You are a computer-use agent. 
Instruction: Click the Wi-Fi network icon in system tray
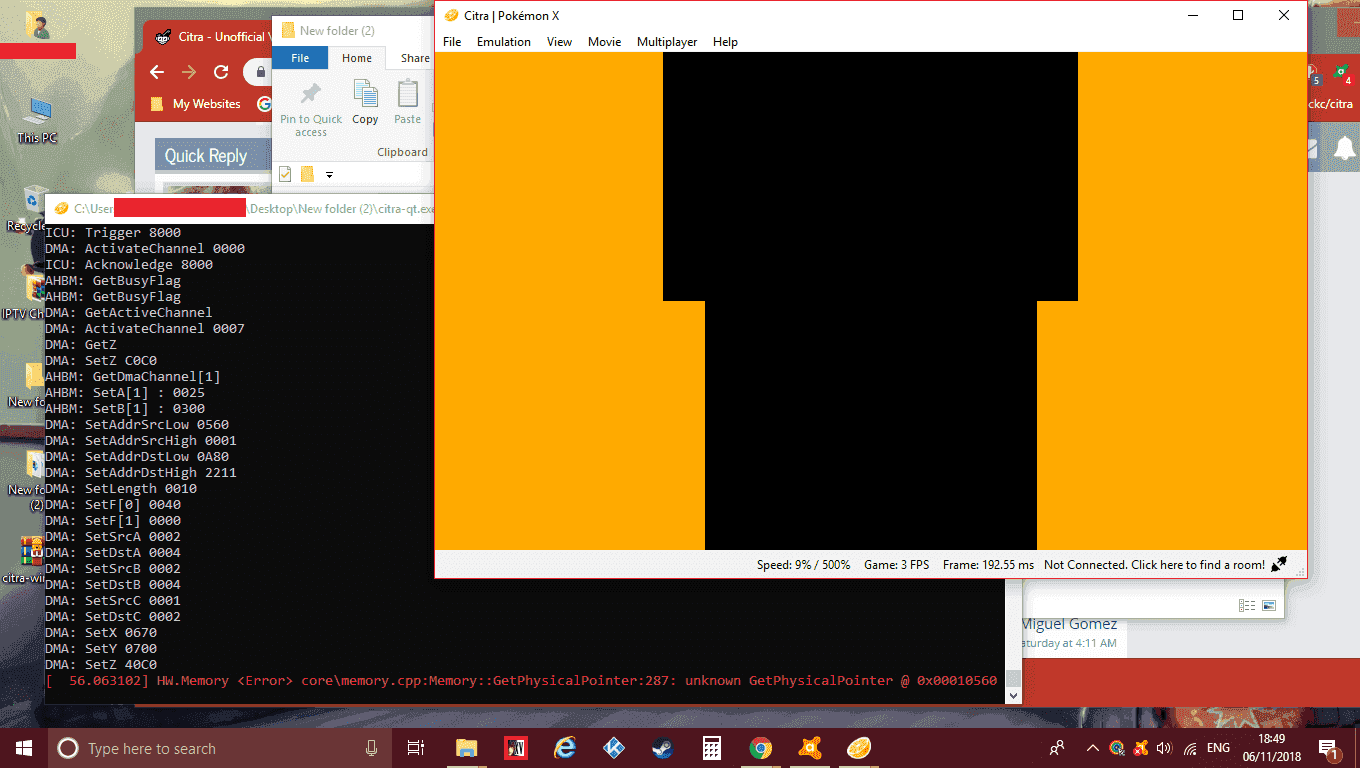coord(1190,748)
